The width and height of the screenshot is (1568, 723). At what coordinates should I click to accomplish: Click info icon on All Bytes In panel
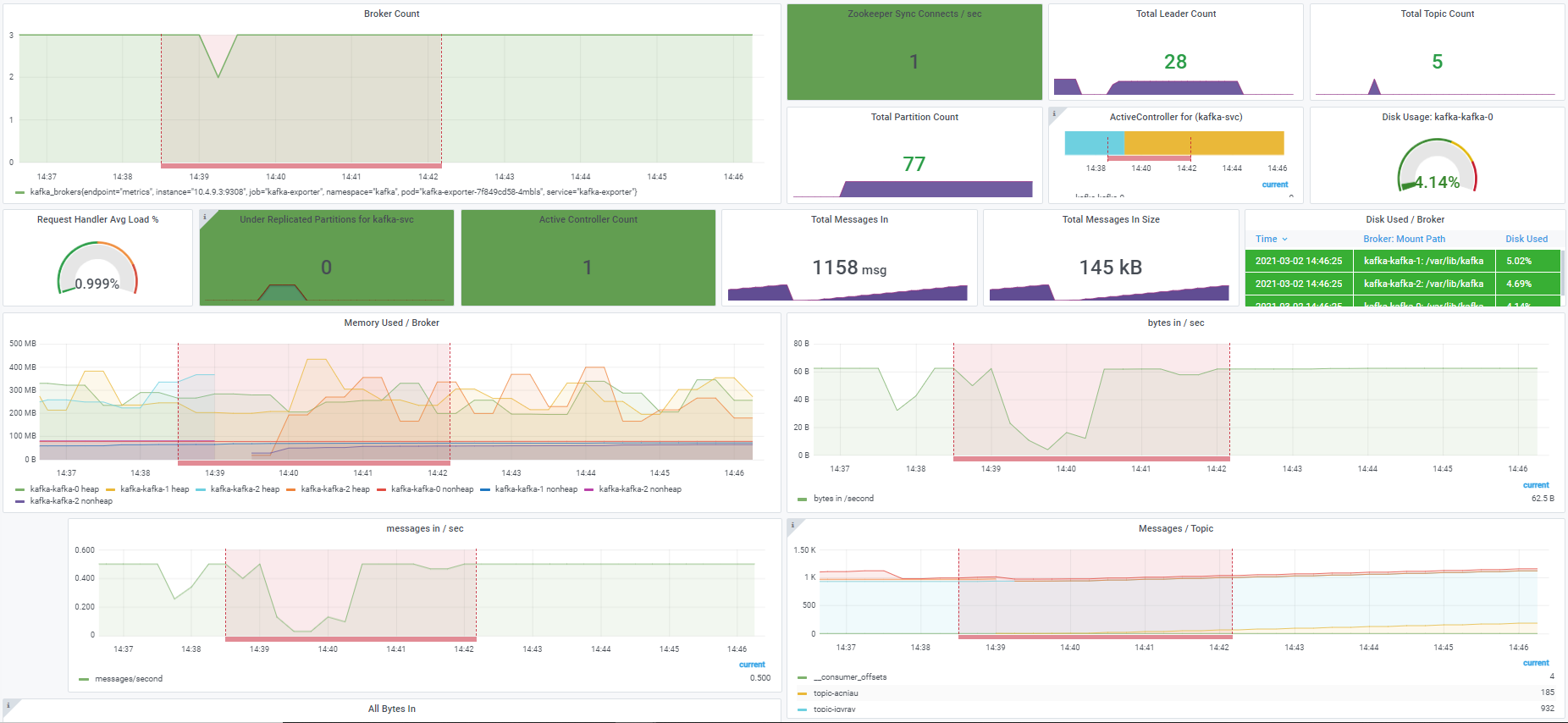[x=8, y=705]
